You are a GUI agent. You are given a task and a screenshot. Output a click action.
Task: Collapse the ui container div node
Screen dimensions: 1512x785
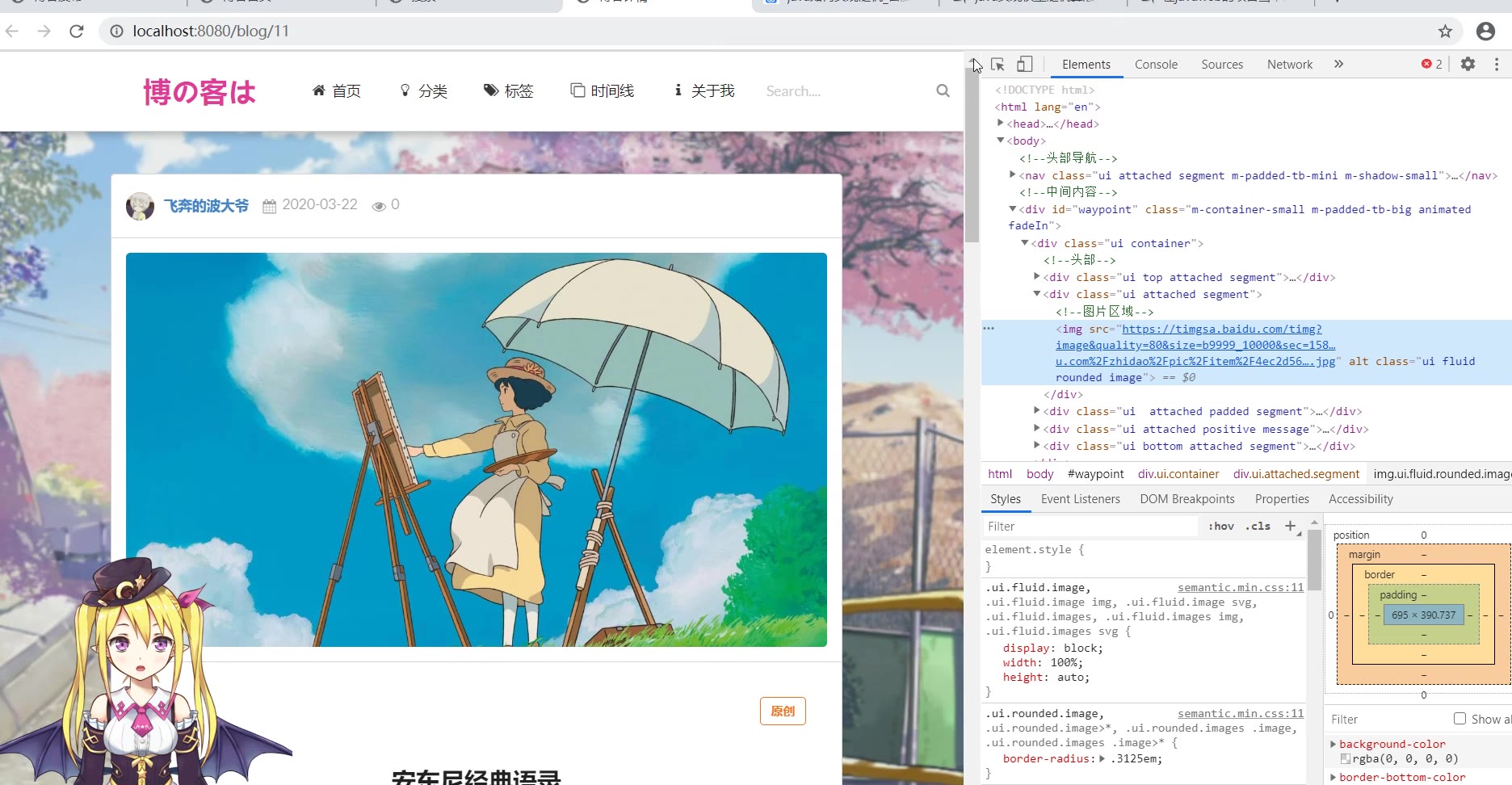pyautogui.click(x=1025, y=243)
